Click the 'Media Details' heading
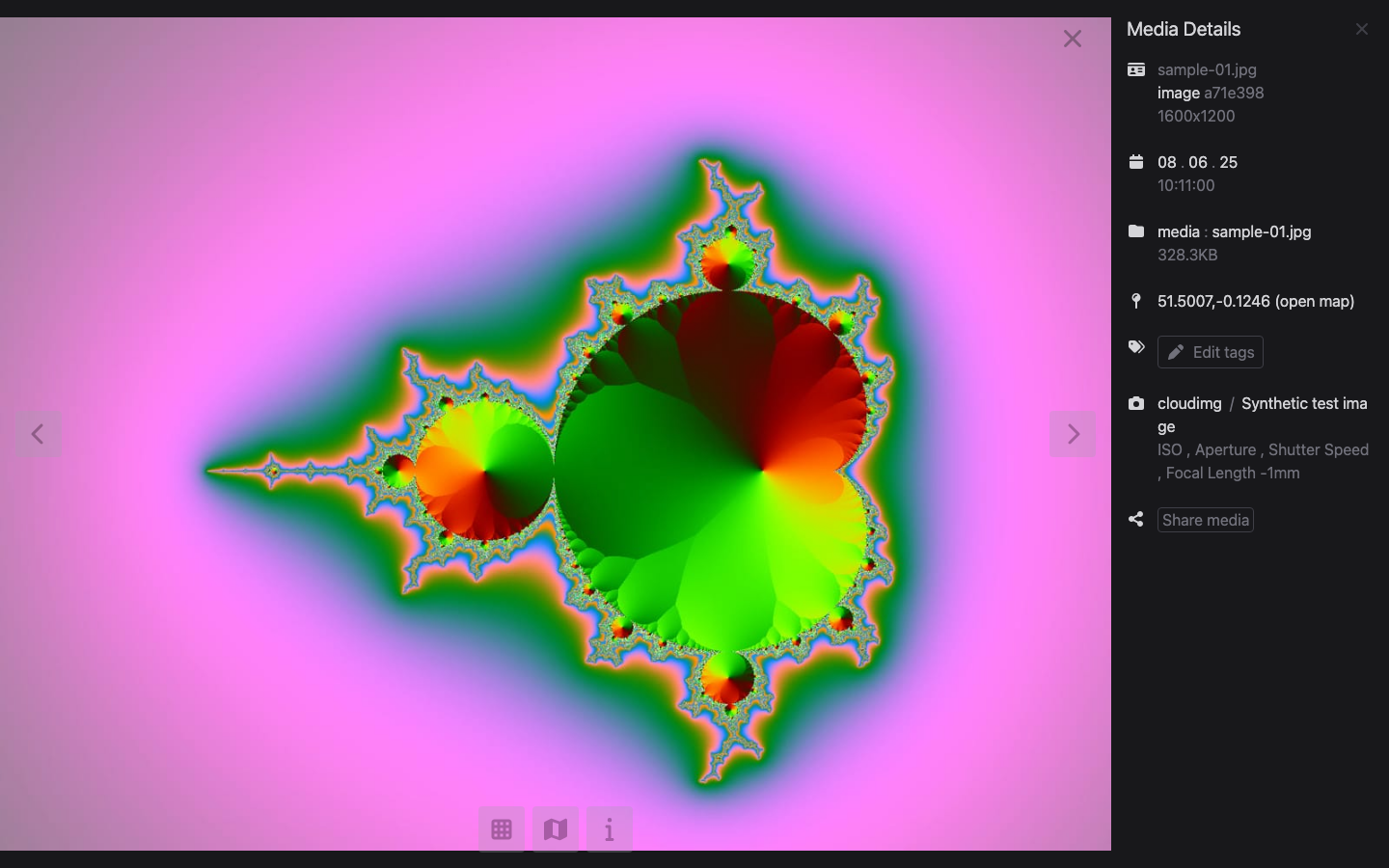 tap(1184, 29)
